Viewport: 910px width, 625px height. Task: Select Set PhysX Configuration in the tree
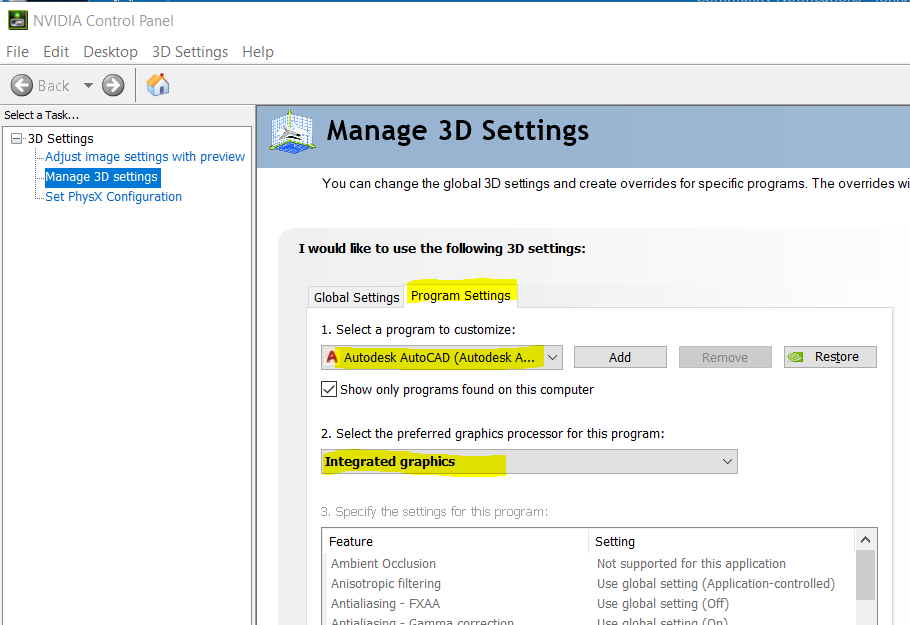coord(113,197)
